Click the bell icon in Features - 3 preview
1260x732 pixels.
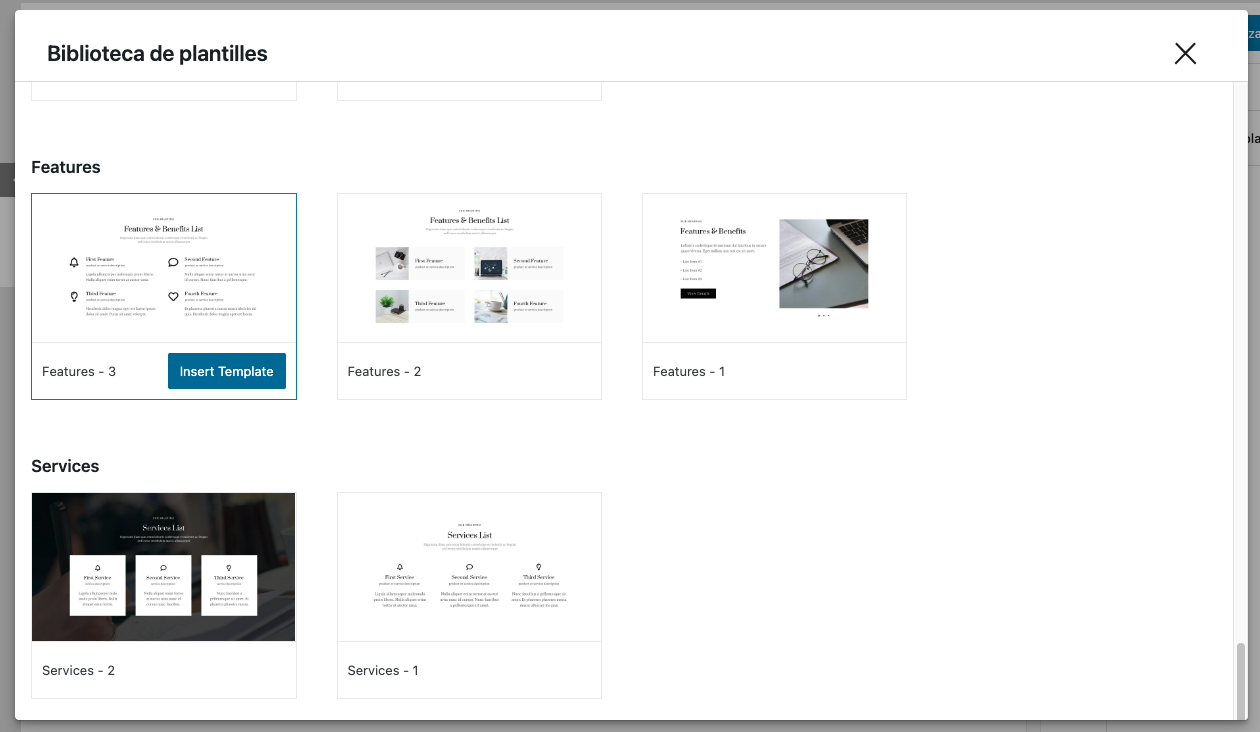74,263
